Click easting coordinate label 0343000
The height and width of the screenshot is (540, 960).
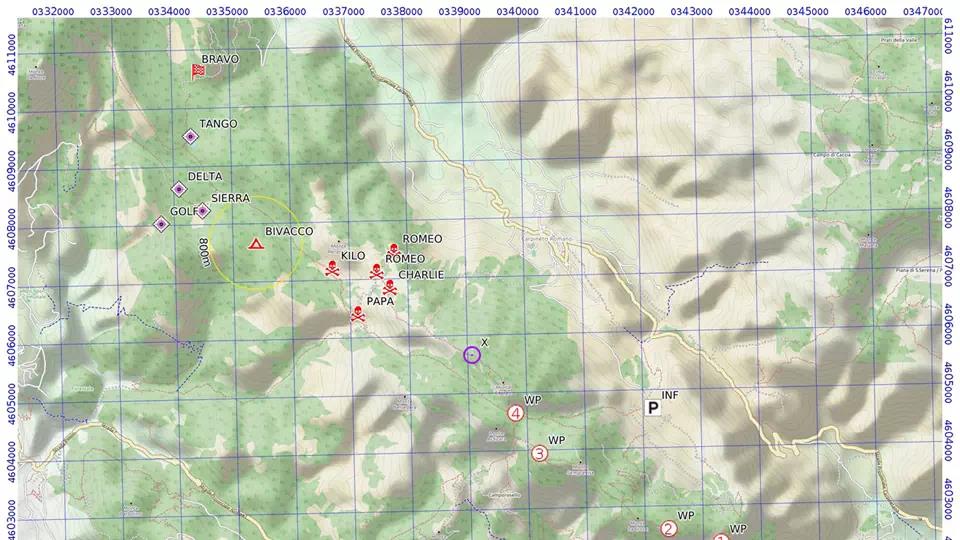(x=691, y=12)
